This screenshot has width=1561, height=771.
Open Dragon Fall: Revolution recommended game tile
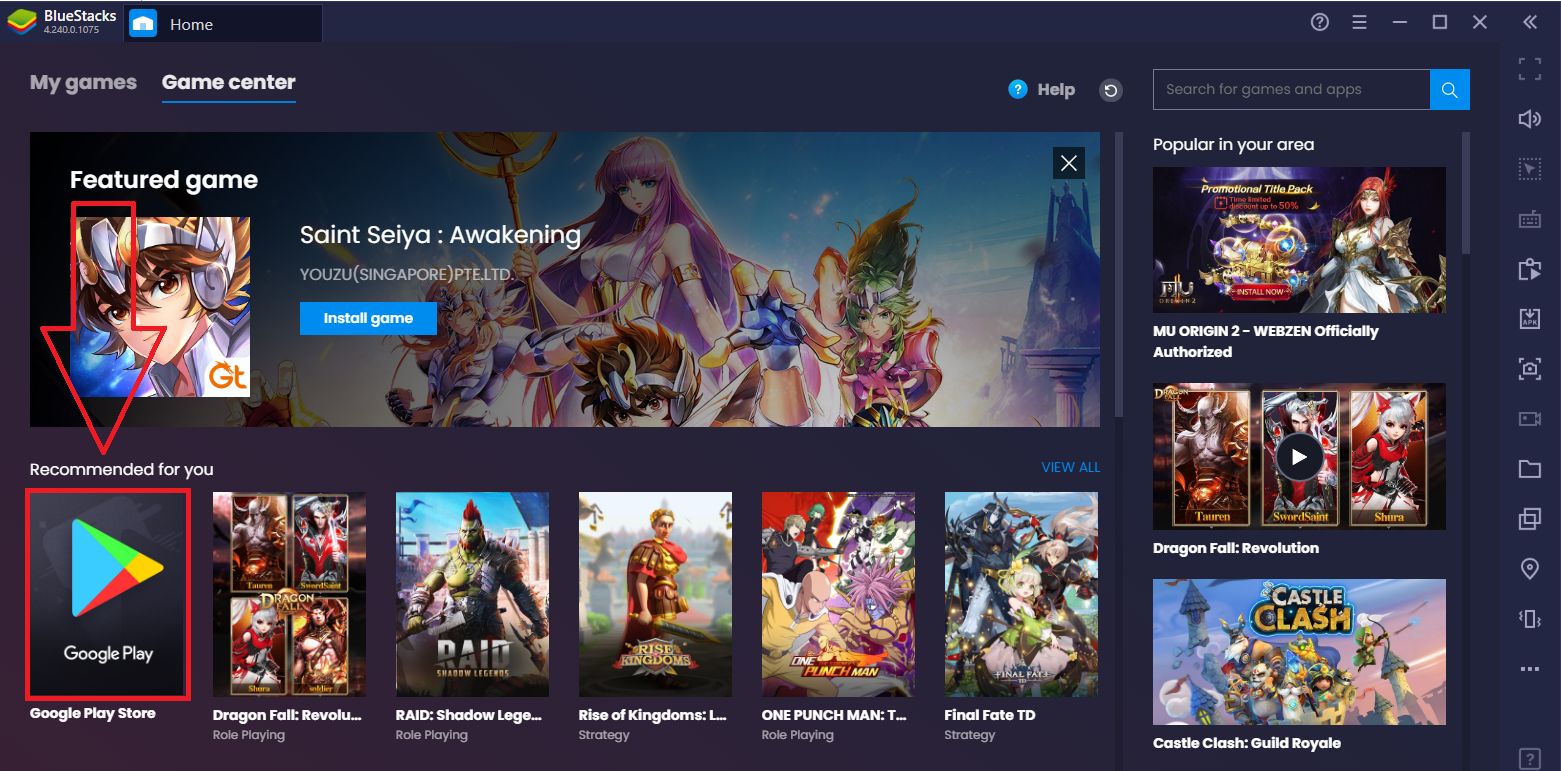click(x=289, y=594)
